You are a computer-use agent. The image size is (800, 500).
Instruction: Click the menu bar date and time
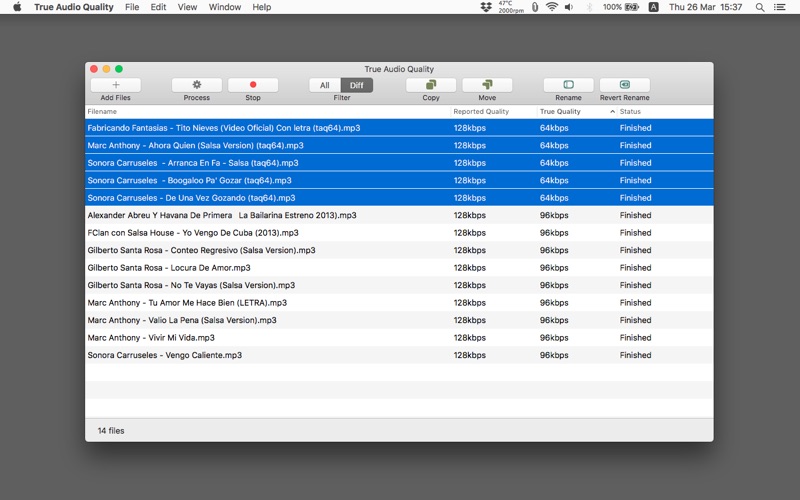coord(705,7)
